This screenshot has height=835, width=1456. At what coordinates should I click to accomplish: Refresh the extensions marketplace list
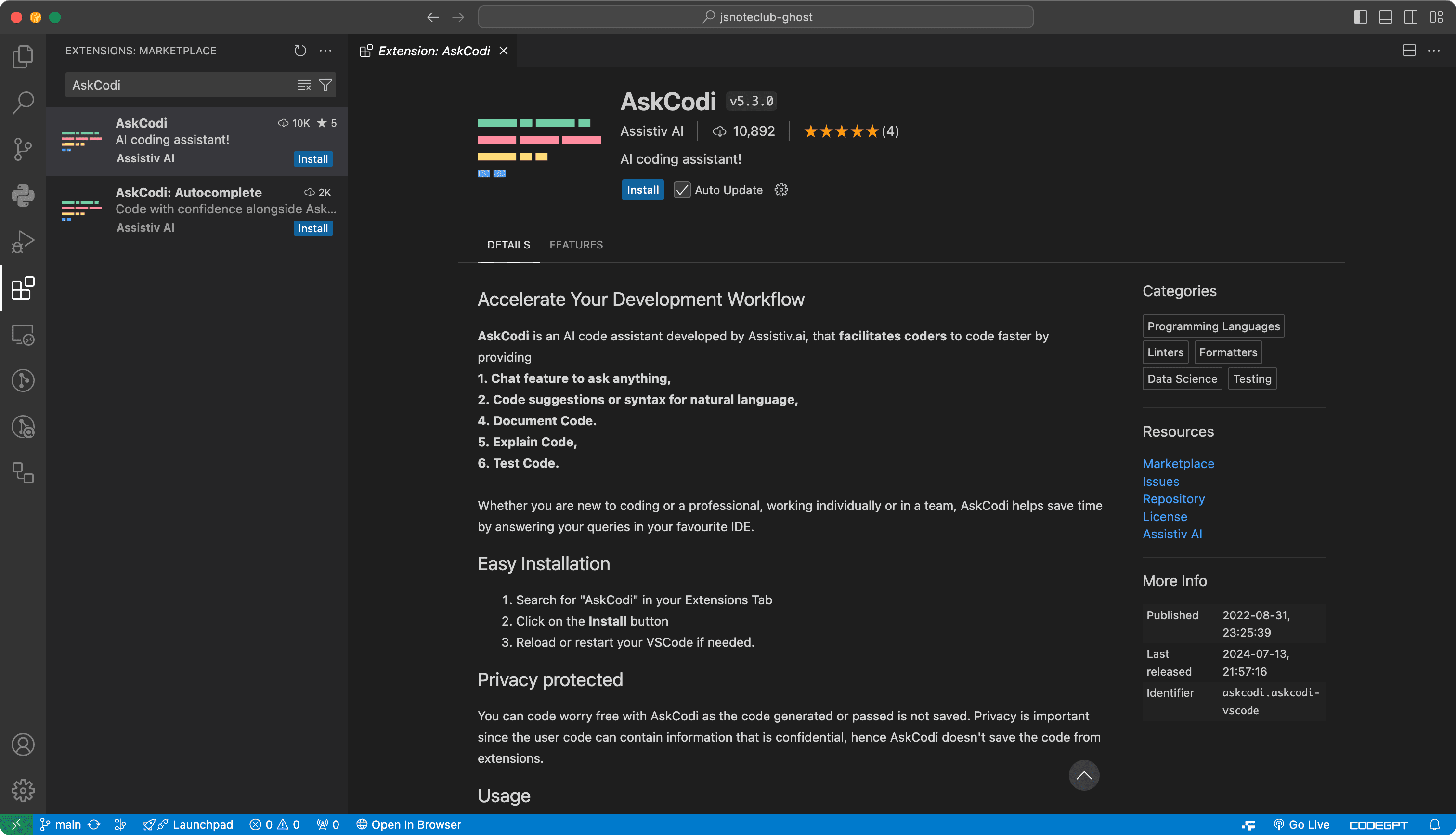click(300, 51)
